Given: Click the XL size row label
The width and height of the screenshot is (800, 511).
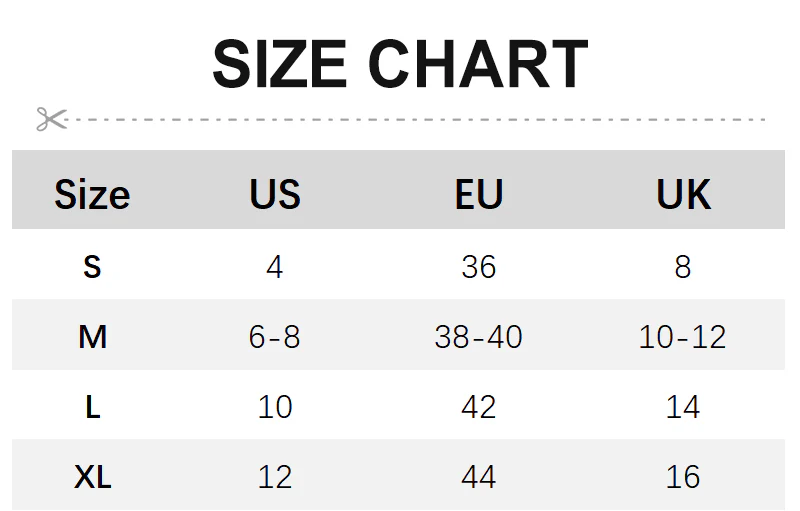Looking at the screenshot, I should (x=92, y=477).
